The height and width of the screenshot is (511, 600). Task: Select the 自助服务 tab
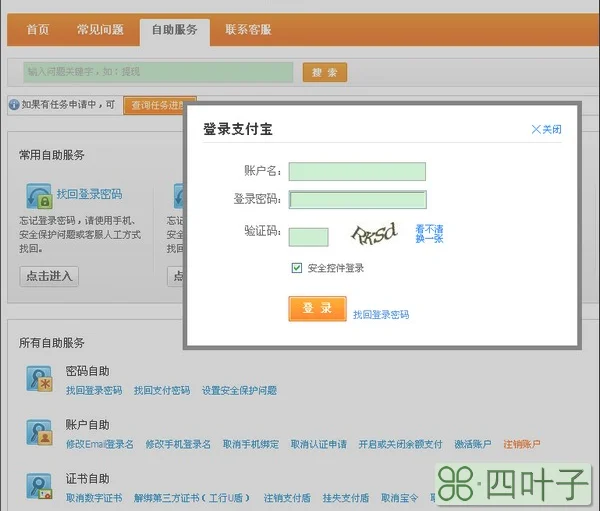[174, 30]
